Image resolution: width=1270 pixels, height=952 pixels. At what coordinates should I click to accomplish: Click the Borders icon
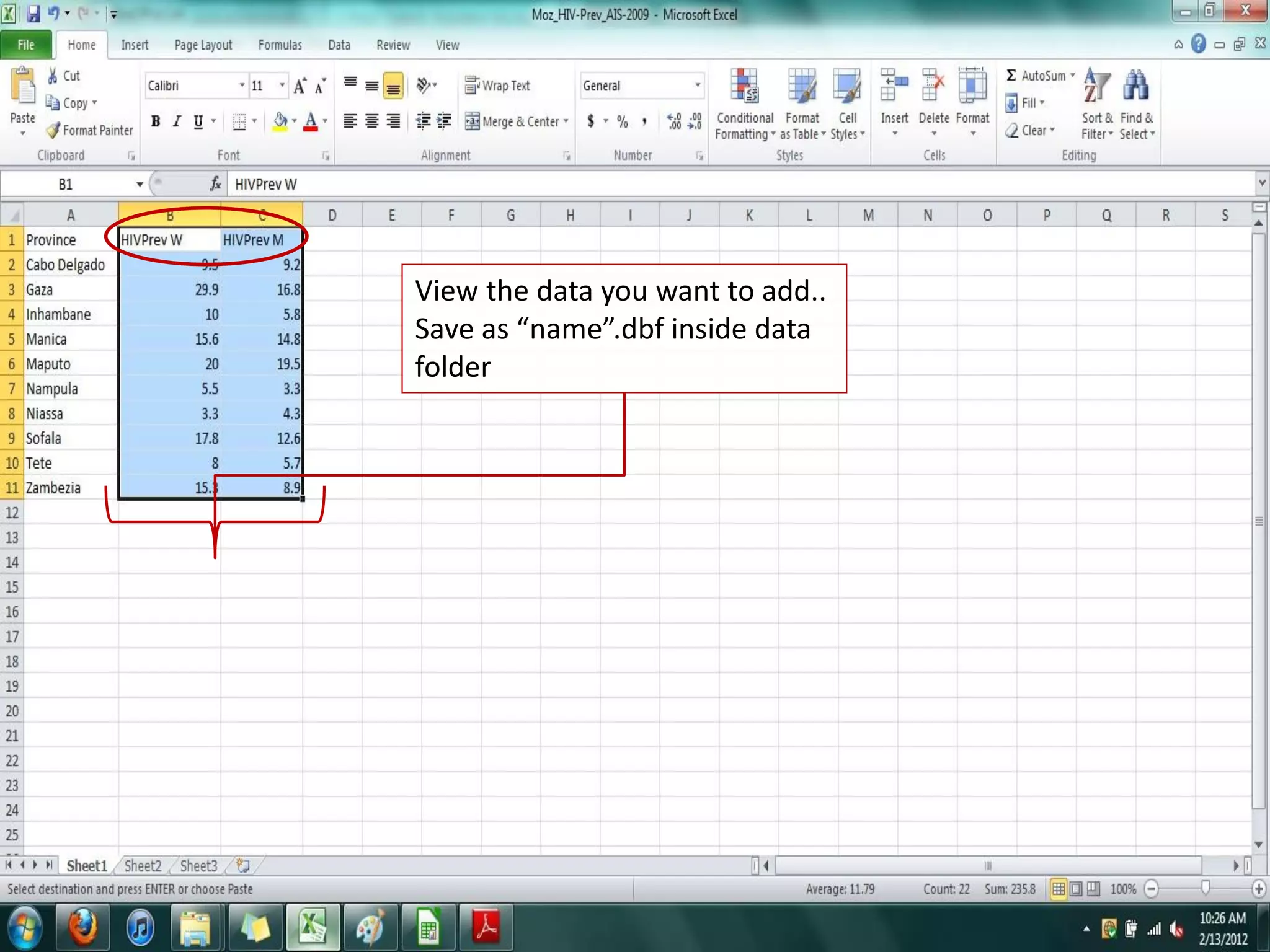(239, 121)
